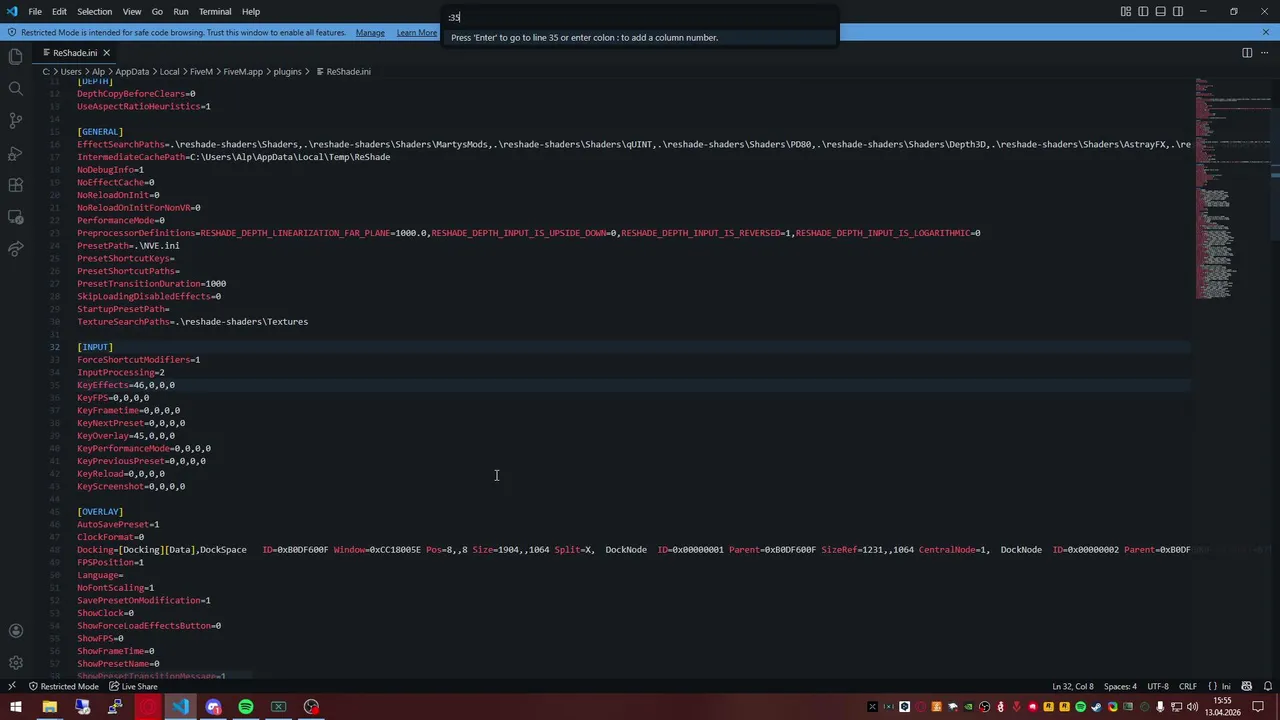The width and height of the screenshot is (1280, 720).
Task: Click the PresetPath=.\NVE.ini line
Action: click(x=128, y=246)
